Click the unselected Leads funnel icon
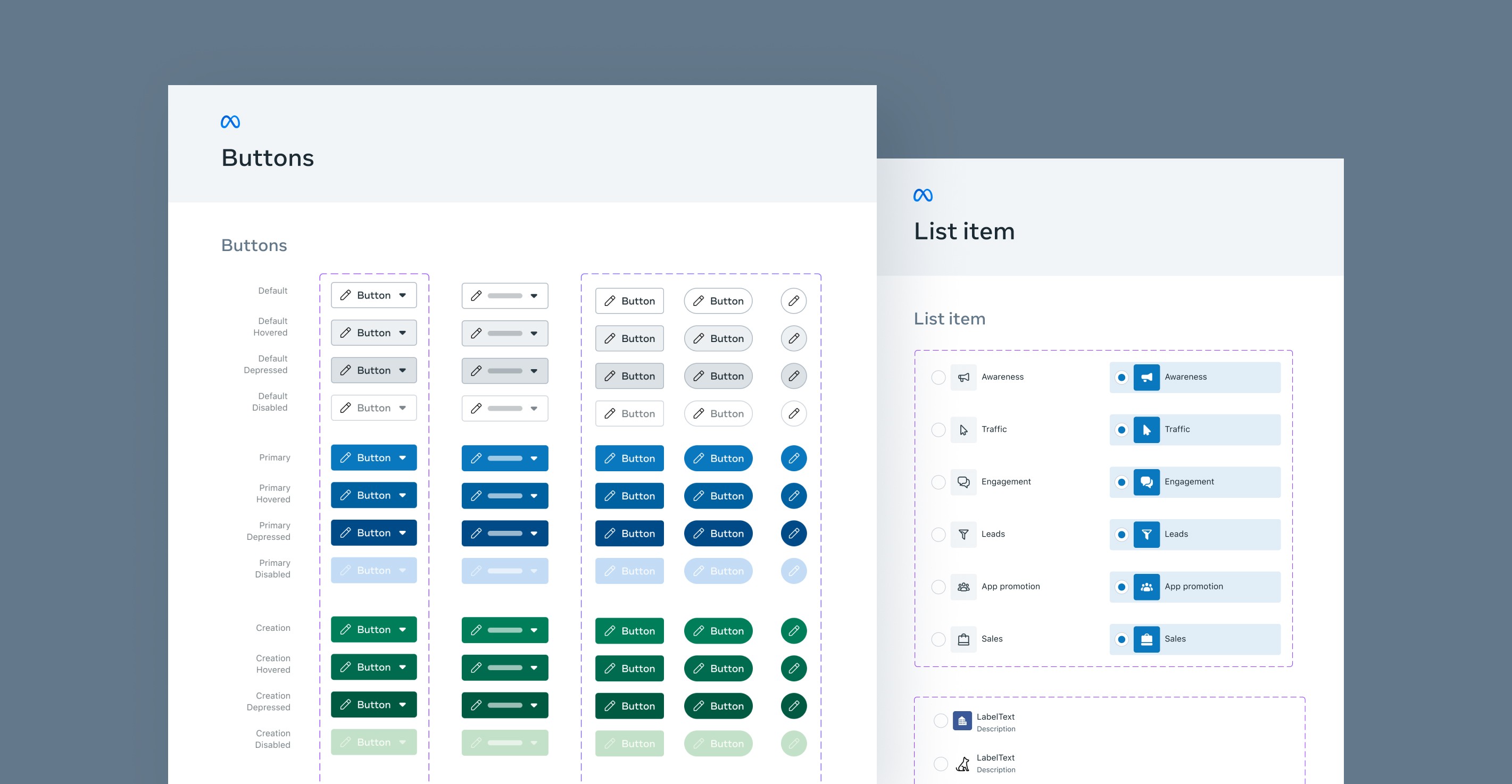The image size is (1512, 784). pyautogui.click(x=963, y=534)
